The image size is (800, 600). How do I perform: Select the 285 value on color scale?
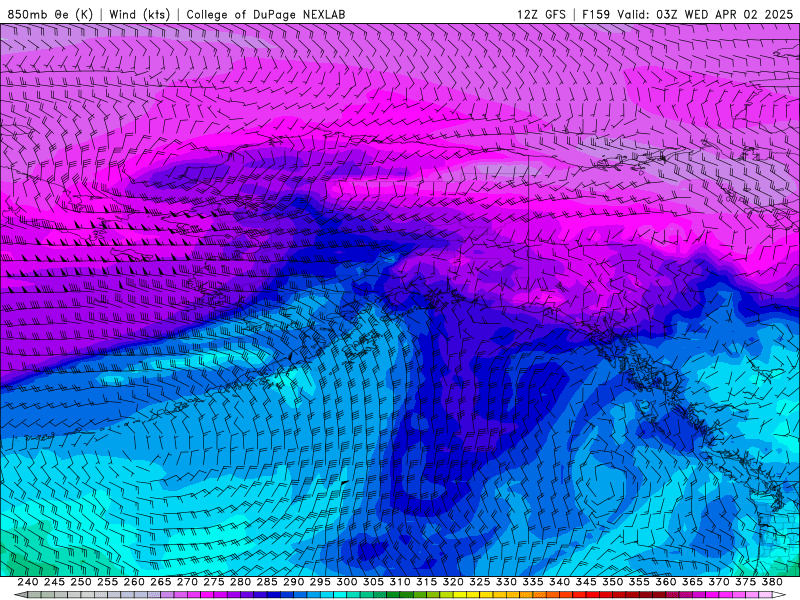(267, 582)
